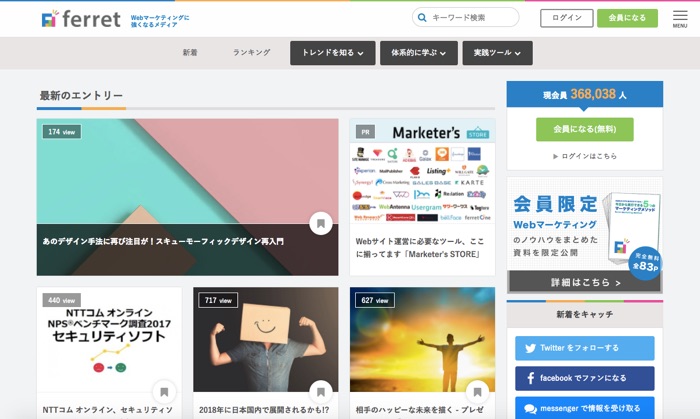The height and width of the screenshot is (419, 700).
Task: Open the 実践ツール dropdown menu
Action: click(497, 53)
